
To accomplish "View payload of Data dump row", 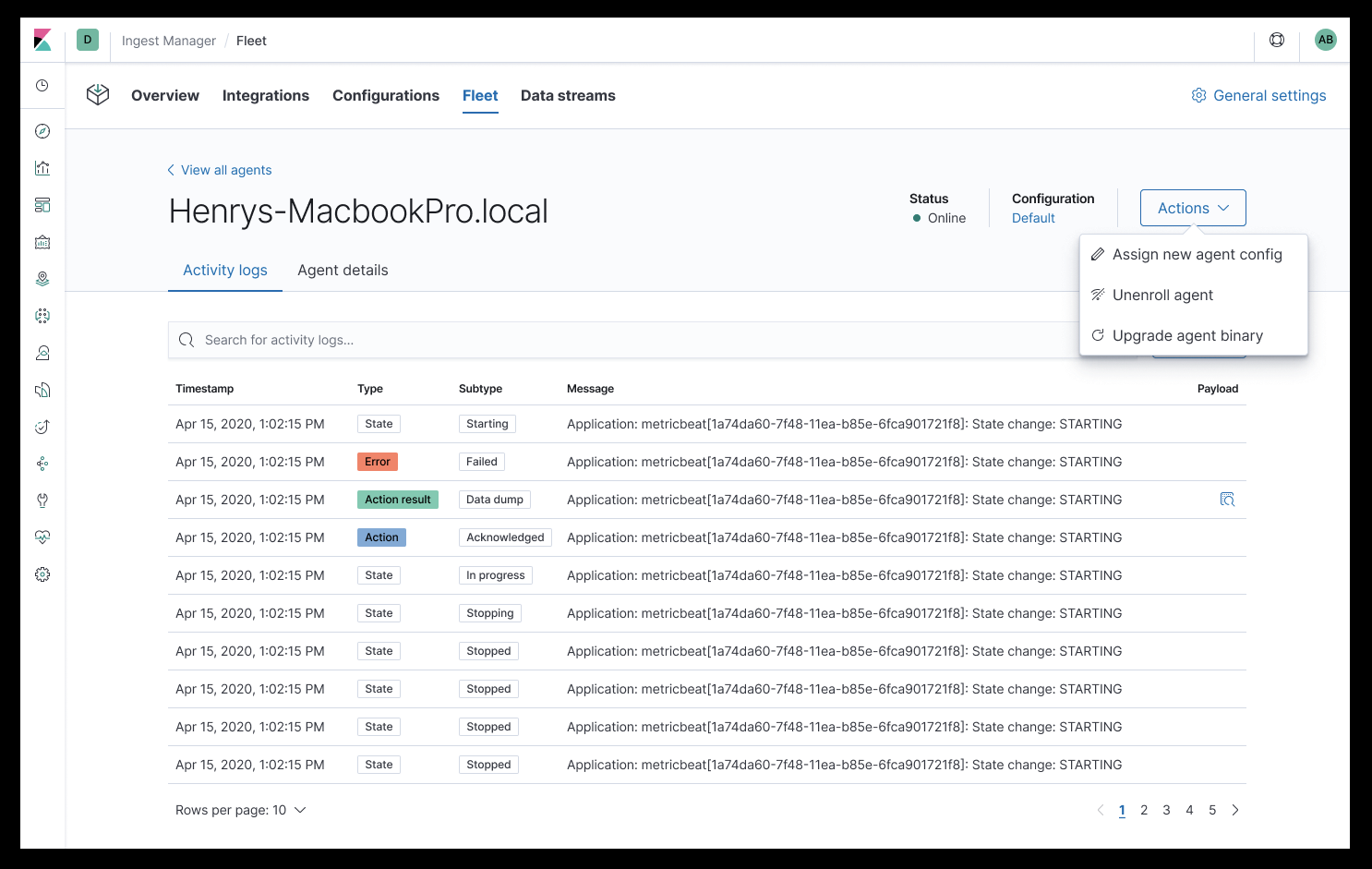I will click(x=1227, y=500).
